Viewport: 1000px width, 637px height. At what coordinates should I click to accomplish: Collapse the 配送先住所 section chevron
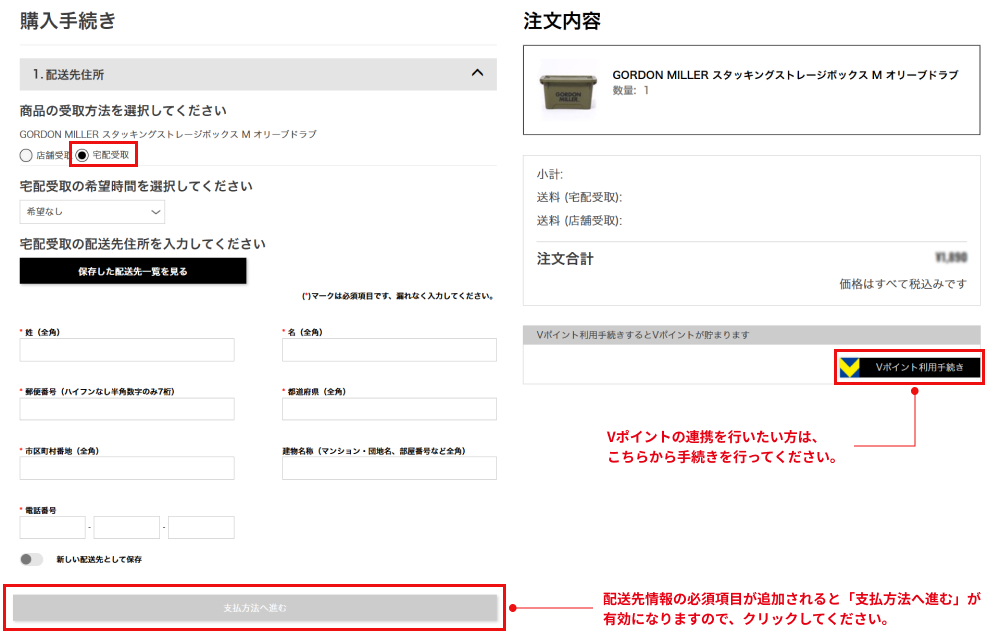(x=477, y=73)
